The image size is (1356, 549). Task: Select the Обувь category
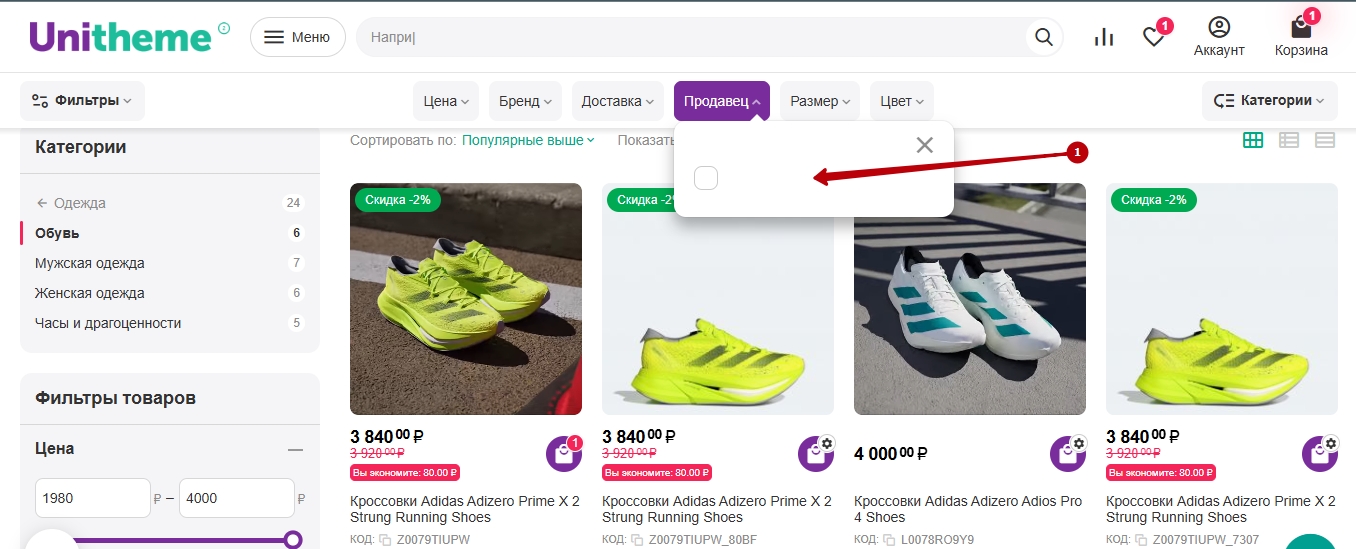pyautogui.click(x=57, y=233)
